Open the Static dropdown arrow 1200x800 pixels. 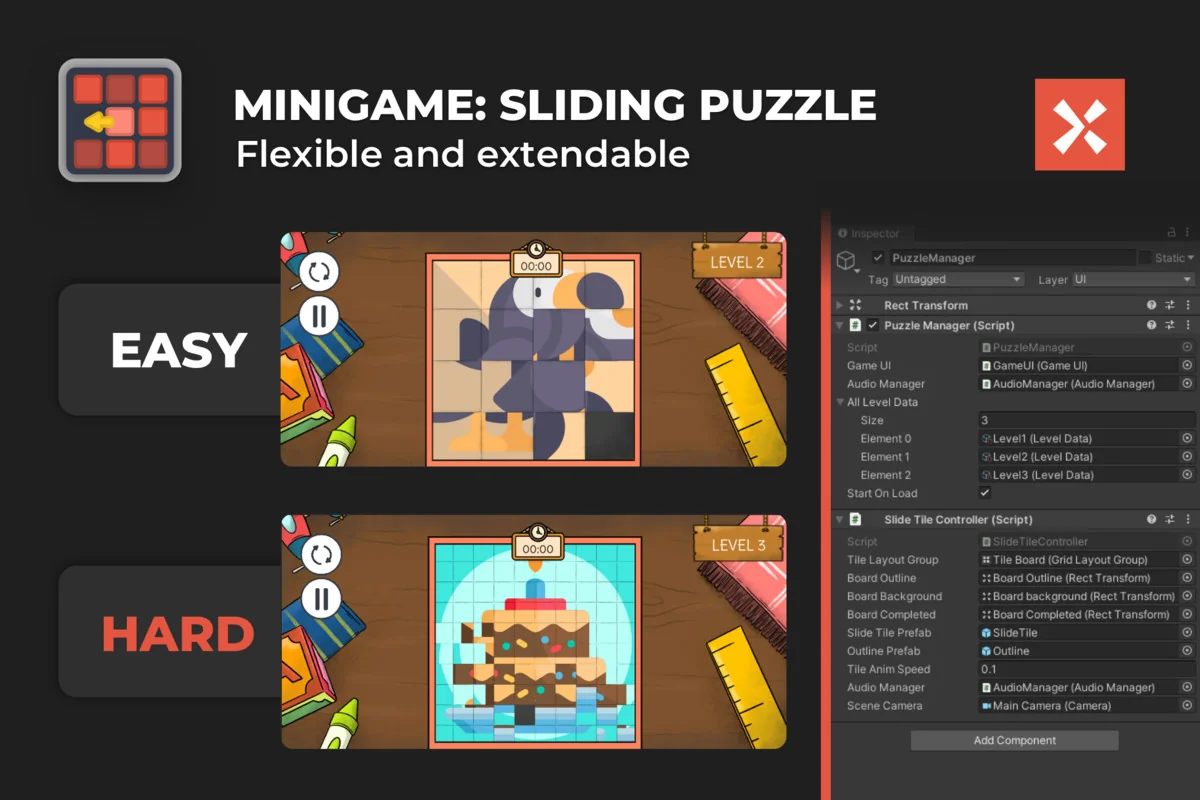point(1192,258)
